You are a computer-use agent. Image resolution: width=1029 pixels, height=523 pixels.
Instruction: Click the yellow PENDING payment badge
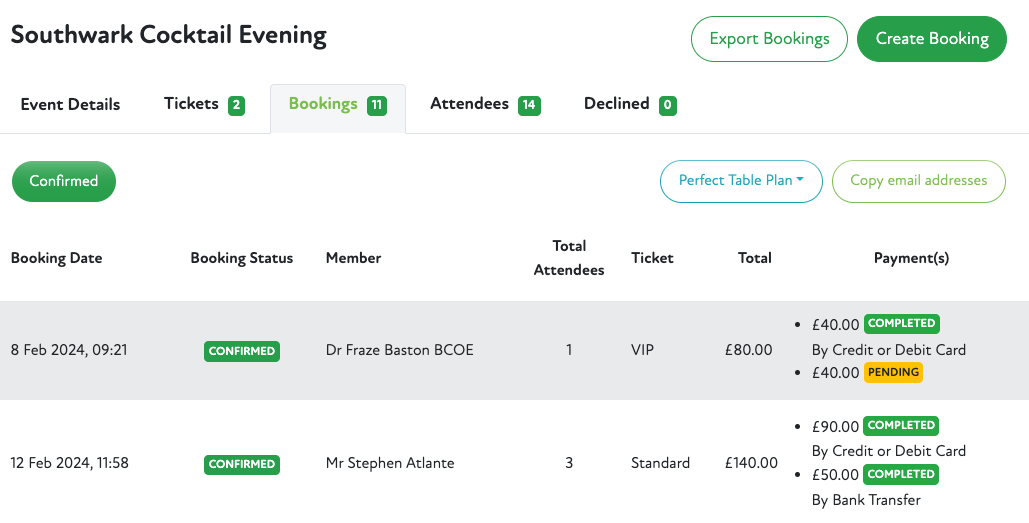pyautogui.click(x=893, y=373)
